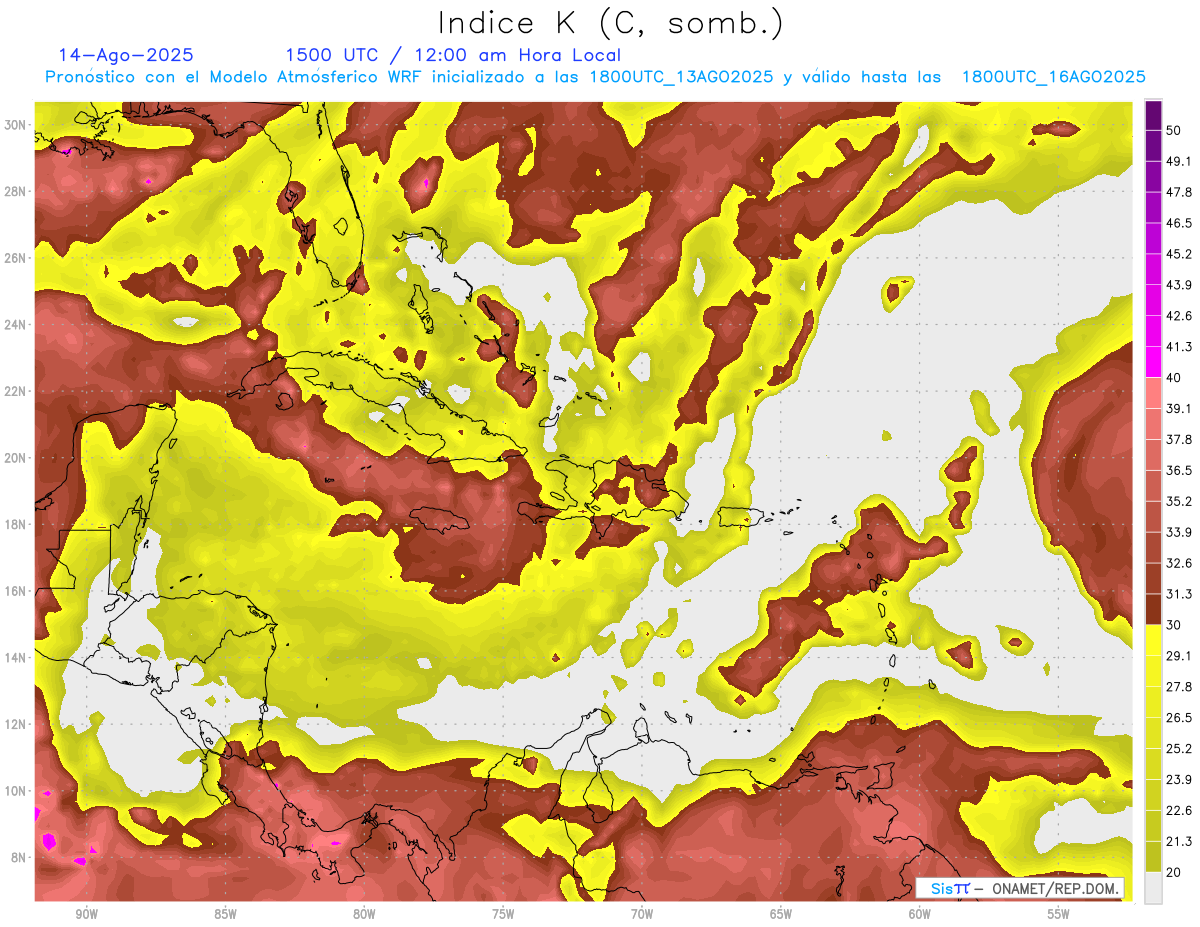
Task: Click the 60W longitude axis label
Action: click(920, 914)
